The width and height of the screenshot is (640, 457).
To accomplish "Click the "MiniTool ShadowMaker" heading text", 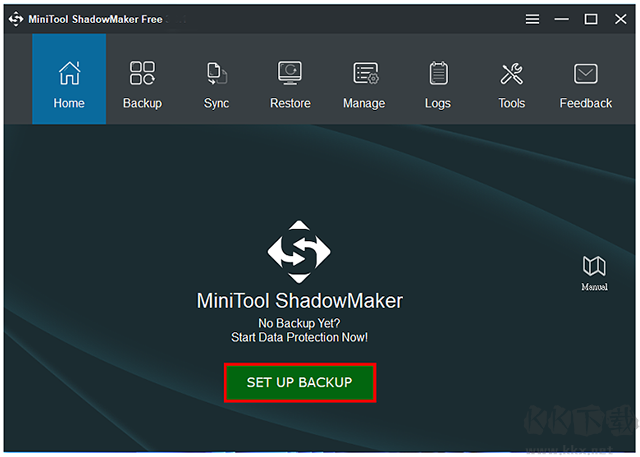I will pyautogui.click(x=300, y=301).
